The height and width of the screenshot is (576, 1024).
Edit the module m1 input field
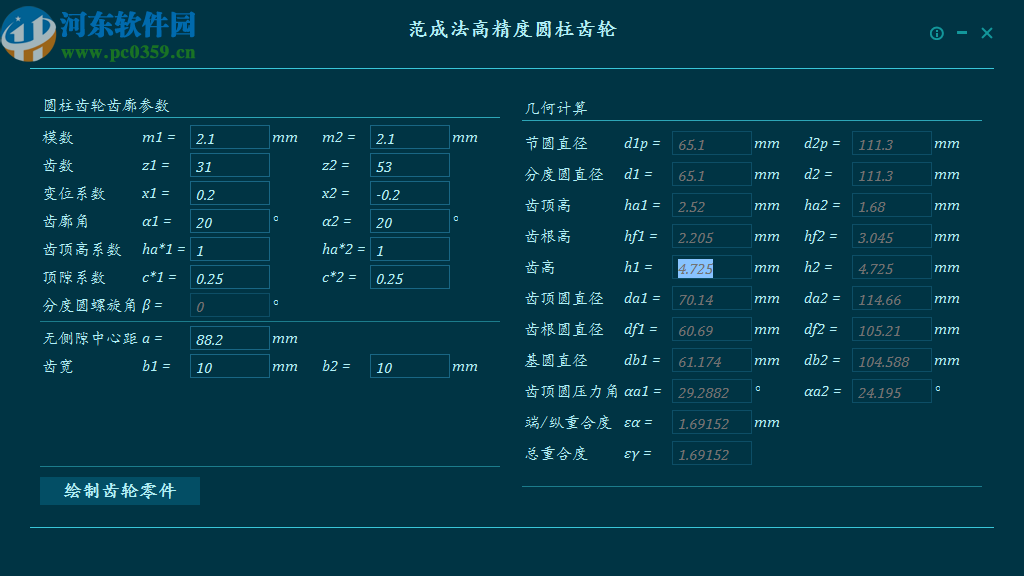click(x=230, y=138)
